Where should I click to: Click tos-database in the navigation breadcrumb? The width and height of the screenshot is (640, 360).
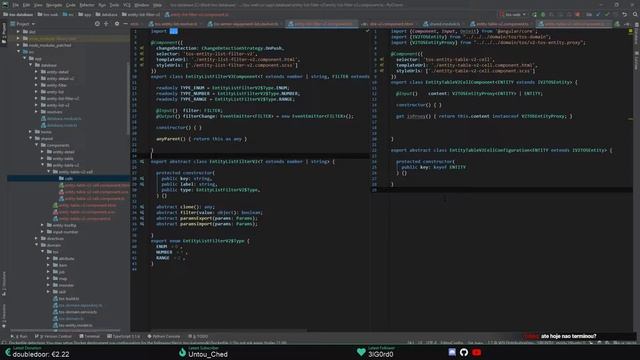[18, 14]
